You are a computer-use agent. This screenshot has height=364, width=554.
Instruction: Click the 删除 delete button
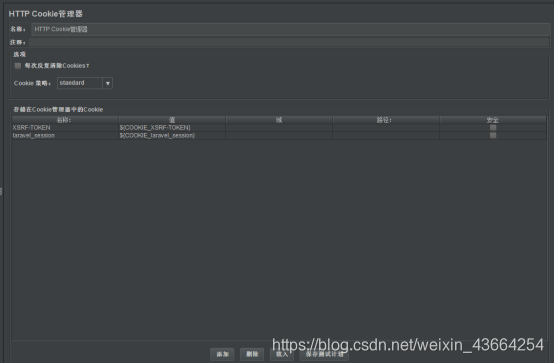coord(252,354)
